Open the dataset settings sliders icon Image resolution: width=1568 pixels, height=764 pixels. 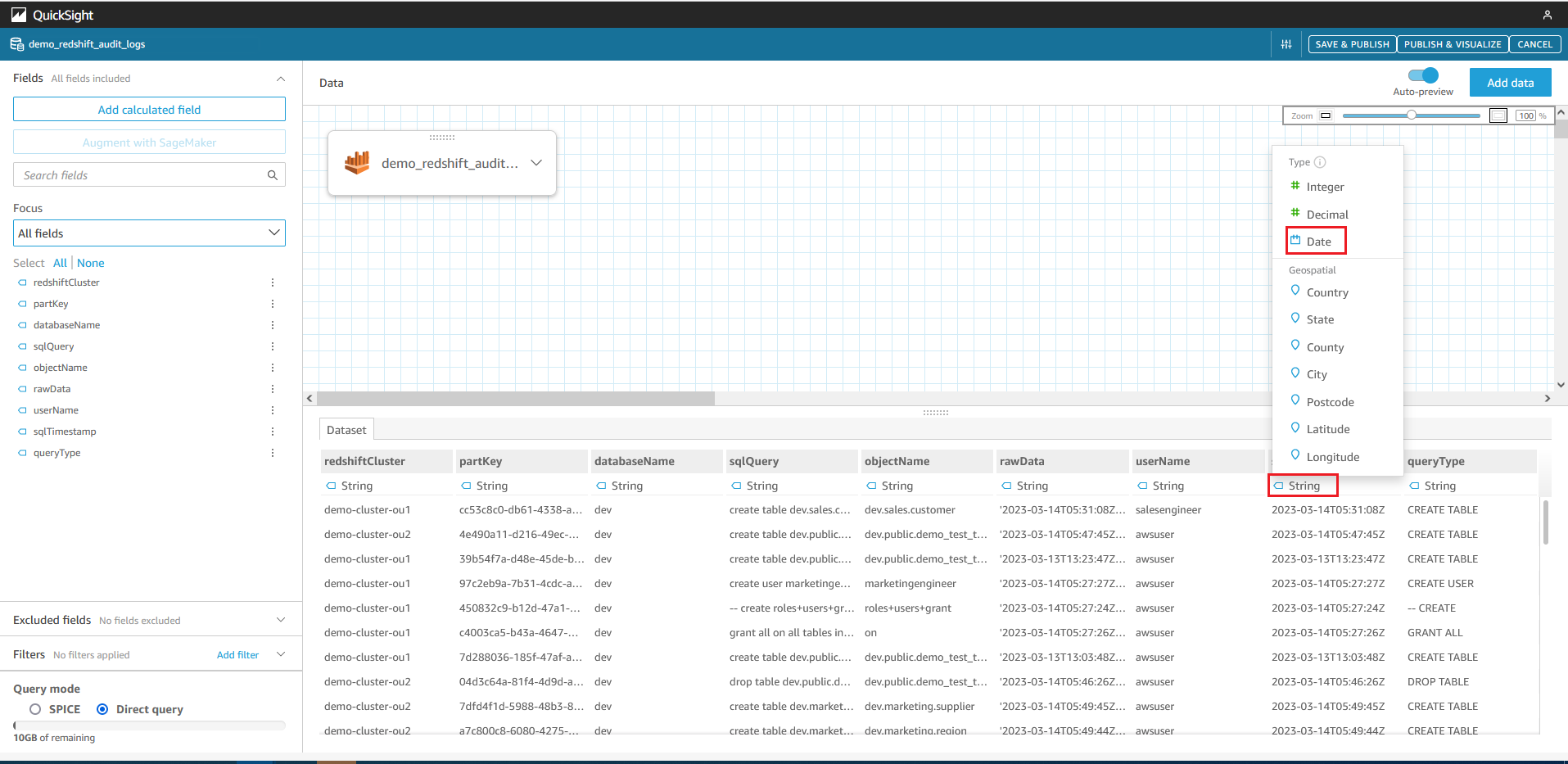pyautogui.click(x=1286, y=44)
